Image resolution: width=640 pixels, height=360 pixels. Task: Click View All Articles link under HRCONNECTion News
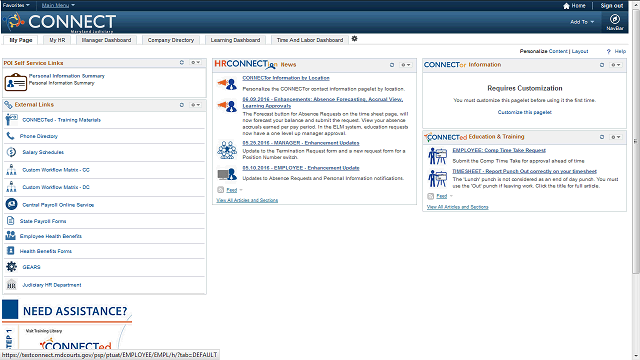coord(247,200)
